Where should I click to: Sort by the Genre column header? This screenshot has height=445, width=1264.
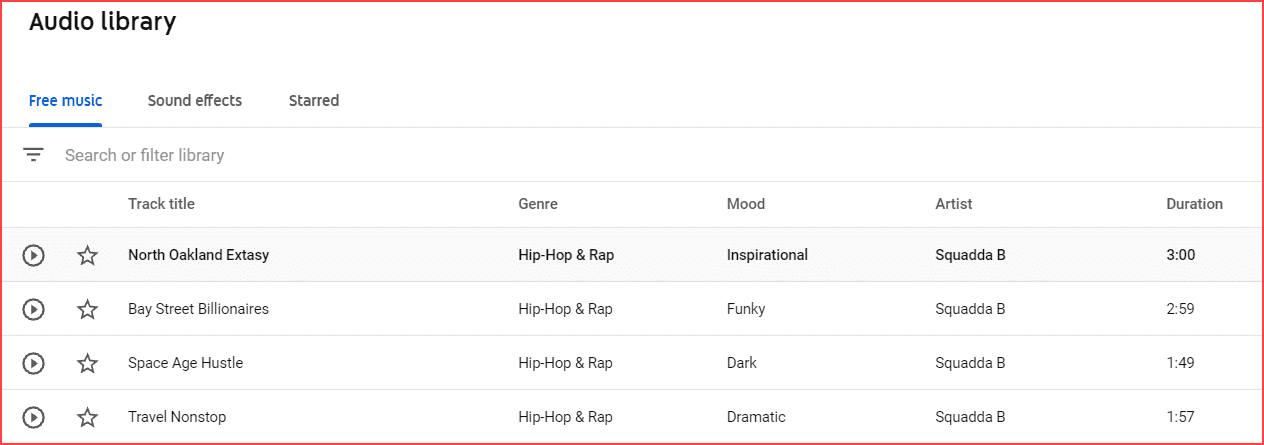pyautogui.click(x=538, y=204)
